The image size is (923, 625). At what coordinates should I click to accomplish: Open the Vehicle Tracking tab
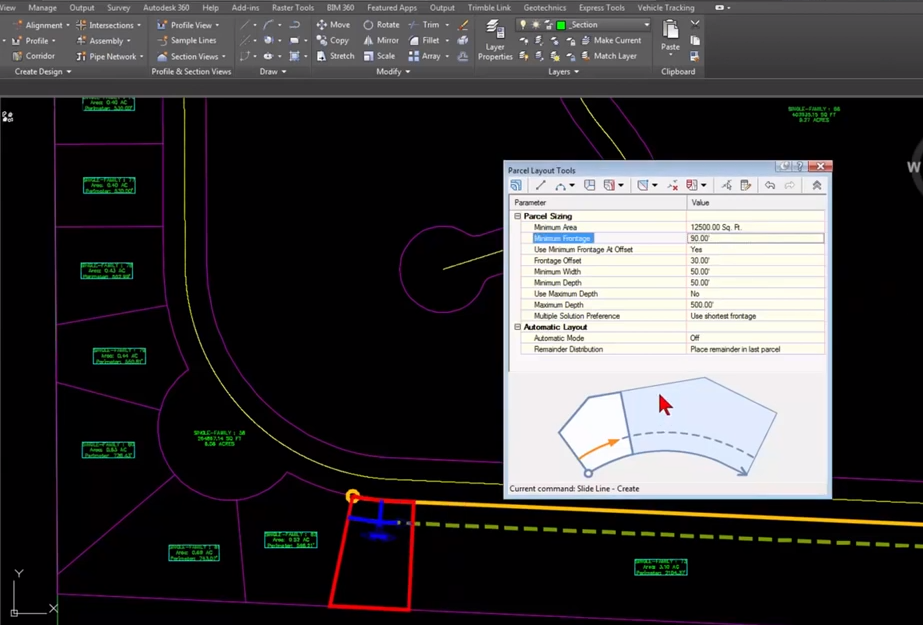(x=666, y=8)
